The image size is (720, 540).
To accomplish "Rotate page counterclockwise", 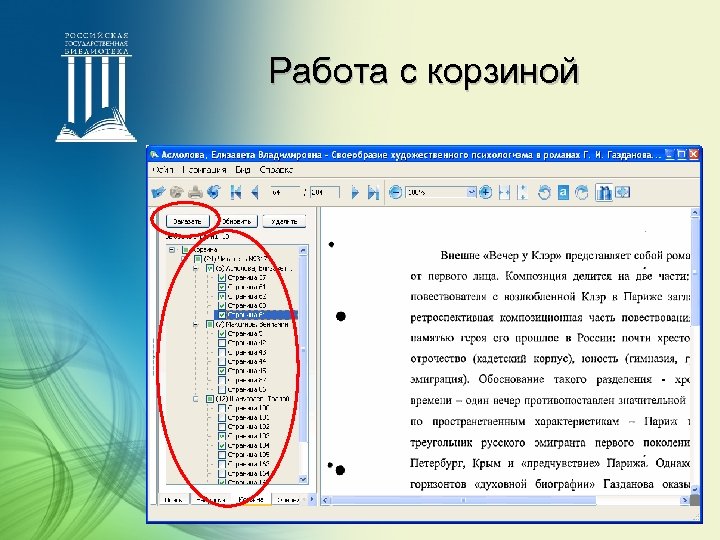I will coord(544,192).
